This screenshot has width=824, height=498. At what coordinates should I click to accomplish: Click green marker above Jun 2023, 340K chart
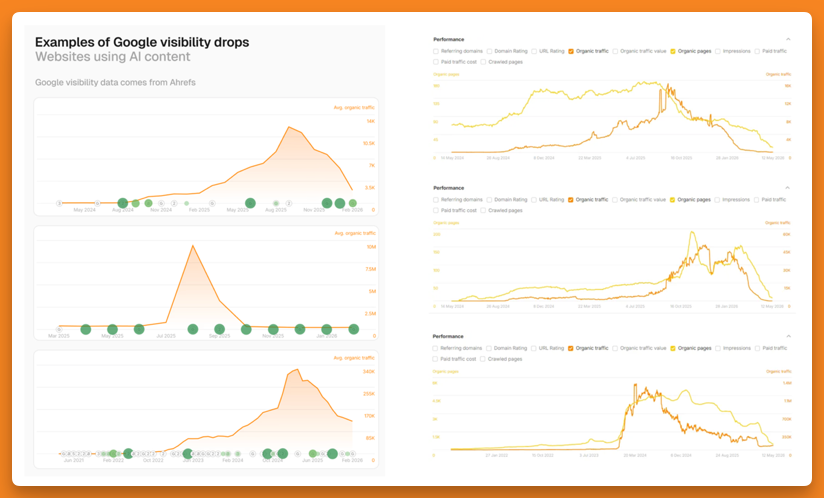[188, 453]
